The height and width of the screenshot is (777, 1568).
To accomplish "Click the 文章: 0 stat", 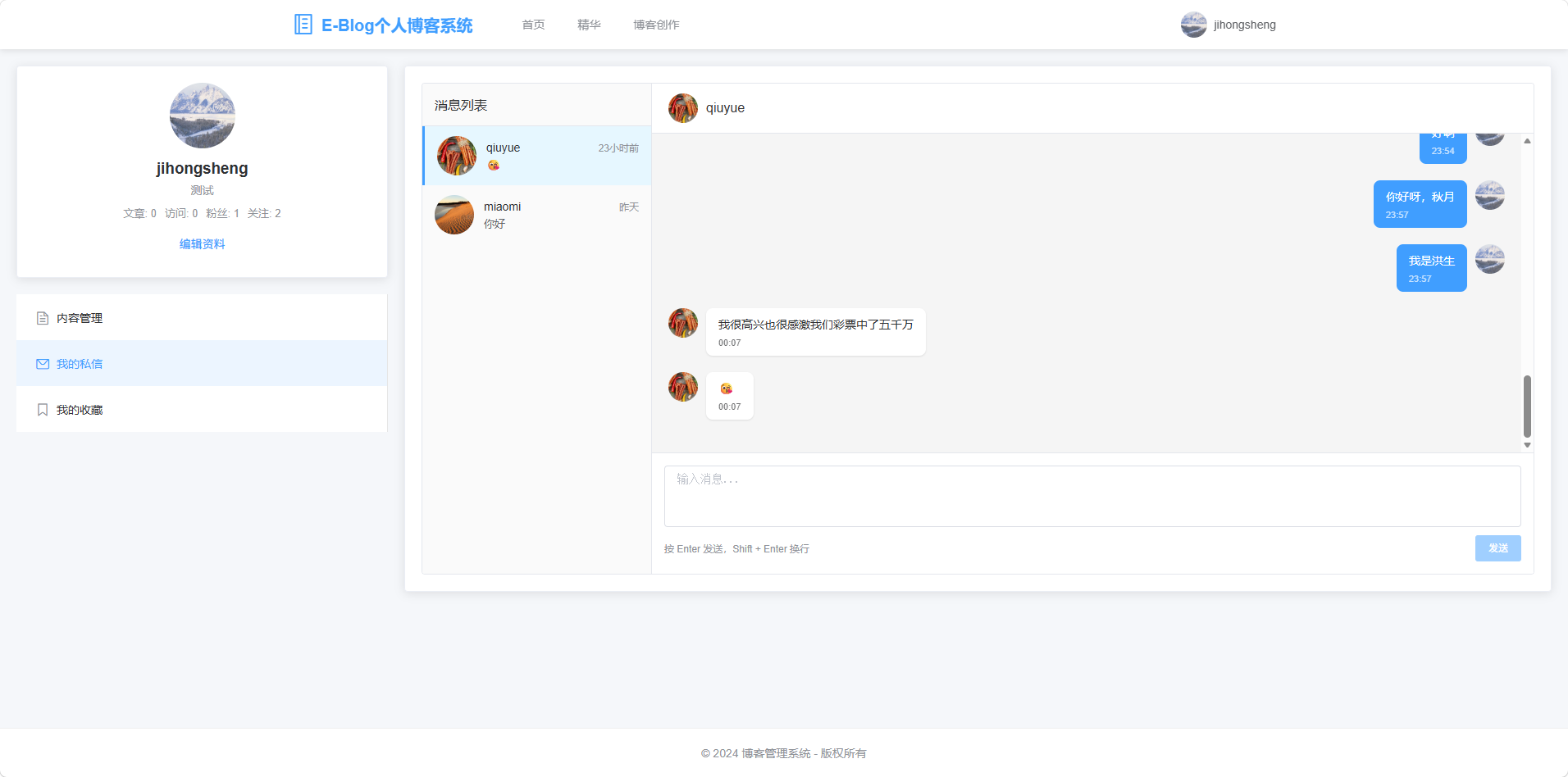I will click(x=139, y=213).
